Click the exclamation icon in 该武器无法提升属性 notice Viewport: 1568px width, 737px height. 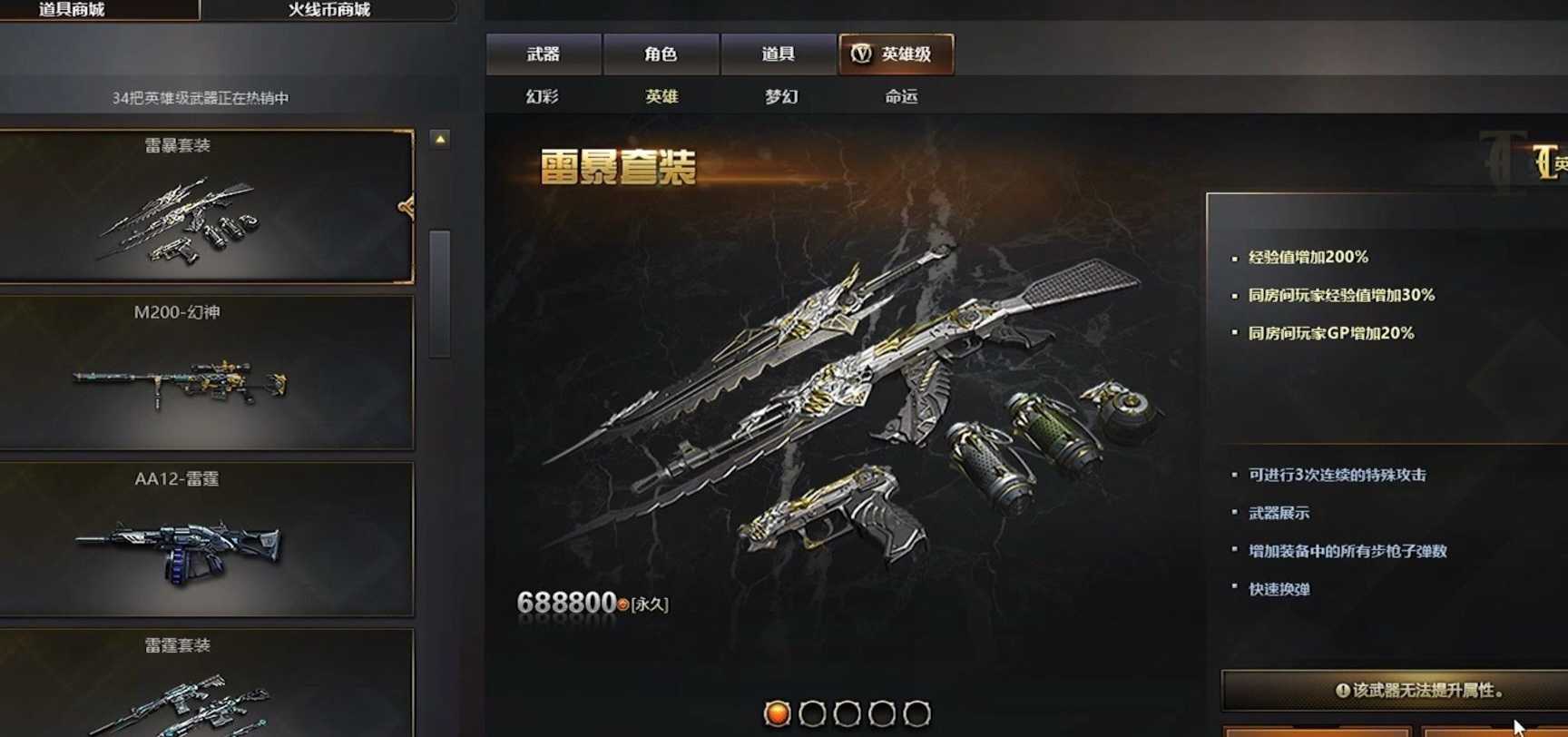coord(1343,690)
